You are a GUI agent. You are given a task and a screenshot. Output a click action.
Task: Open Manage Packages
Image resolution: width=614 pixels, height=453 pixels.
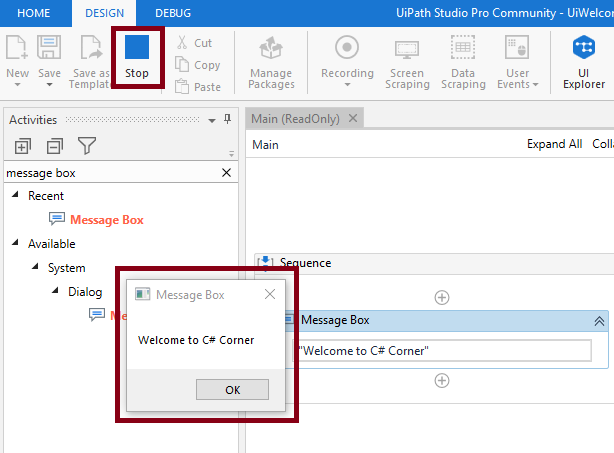pyautogui.click(x=271, y=62)
